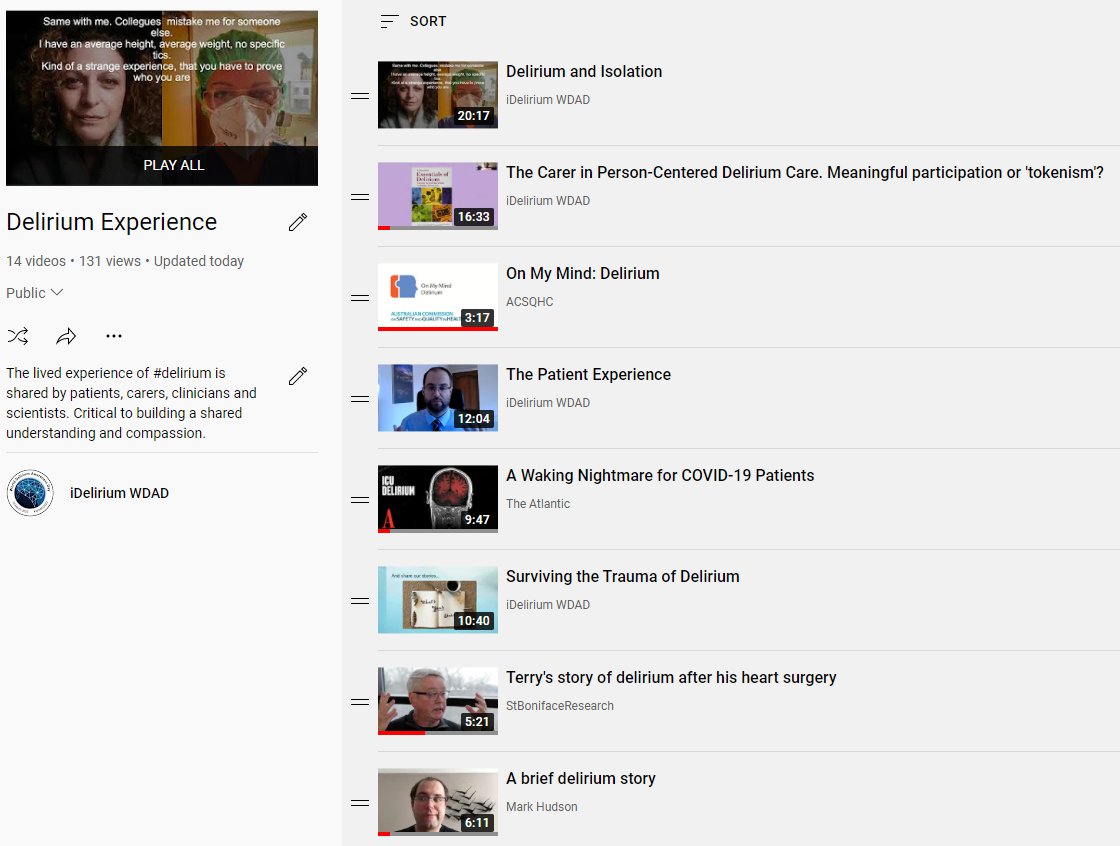The height and width of the screenshot is (846, 1120).
Task: Click the drag handle for 'A brief delirium story'
Action: pyautogui.click(x=359, y=802)
